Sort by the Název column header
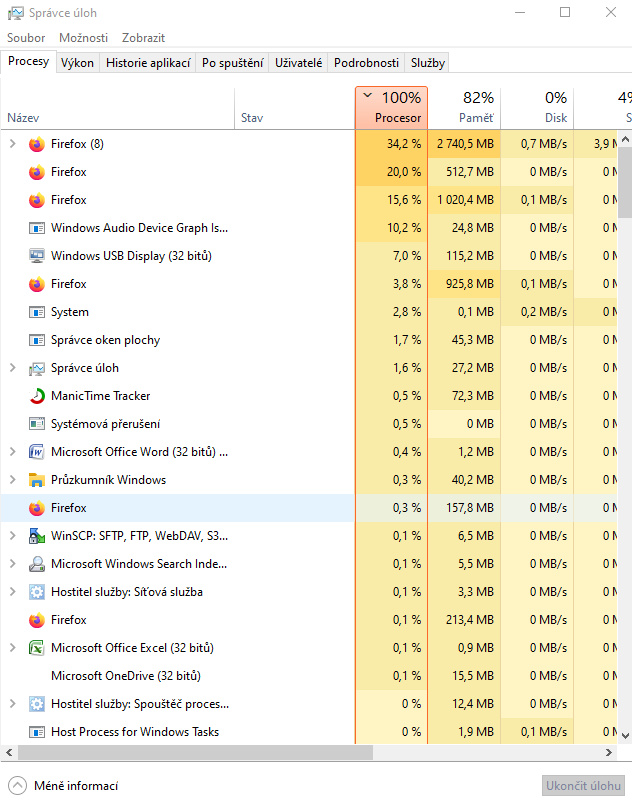This screenshot has height=807, width=632. coord(117,108)
